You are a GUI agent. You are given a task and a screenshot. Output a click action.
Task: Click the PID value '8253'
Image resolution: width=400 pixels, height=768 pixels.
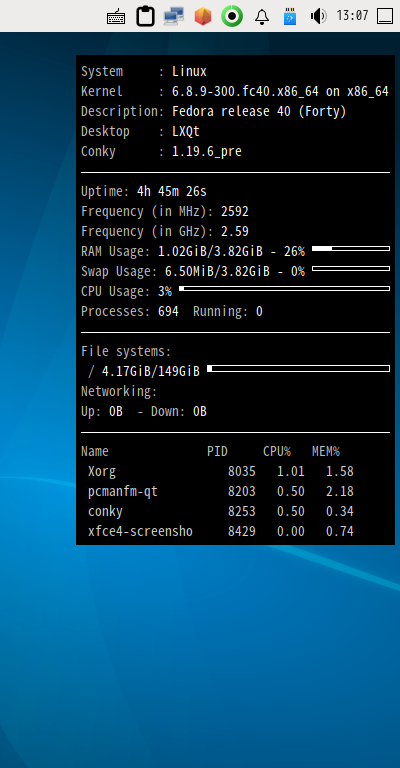(x=242, y=512)
